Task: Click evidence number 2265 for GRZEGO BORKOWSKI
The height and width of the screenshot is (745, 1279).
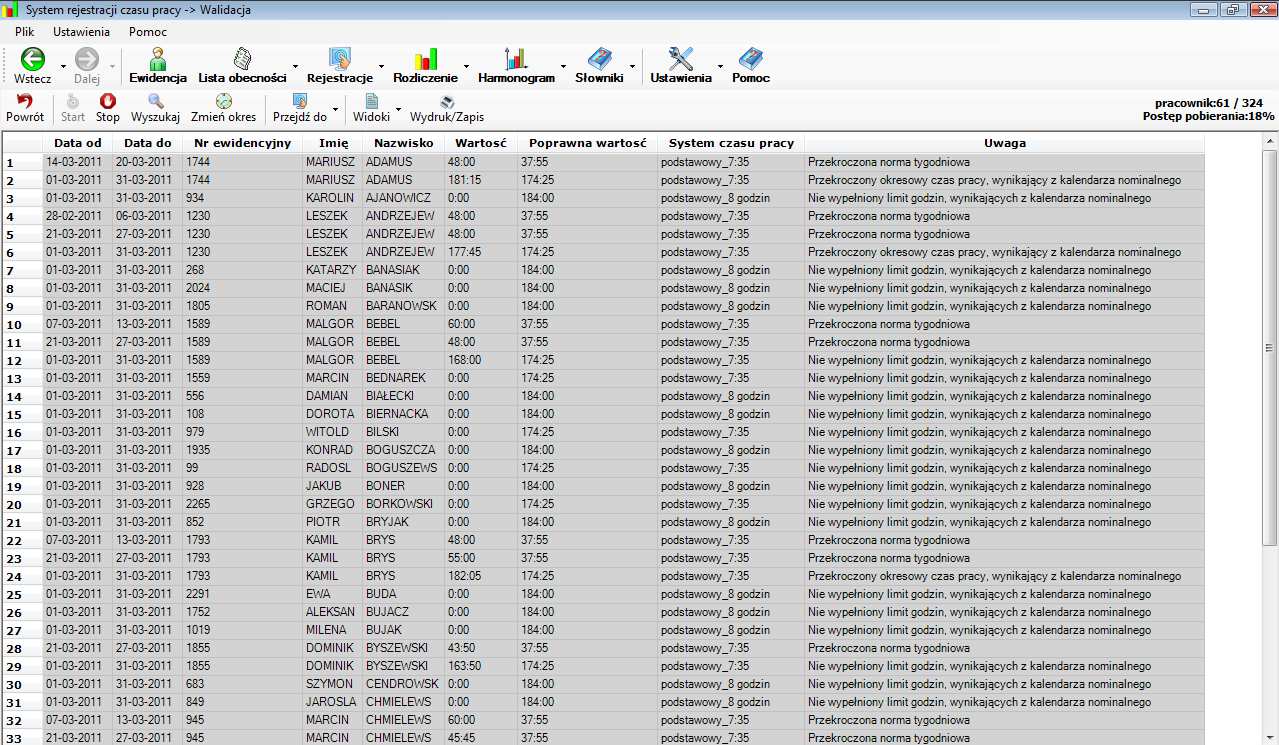Action: click(198, 504)
